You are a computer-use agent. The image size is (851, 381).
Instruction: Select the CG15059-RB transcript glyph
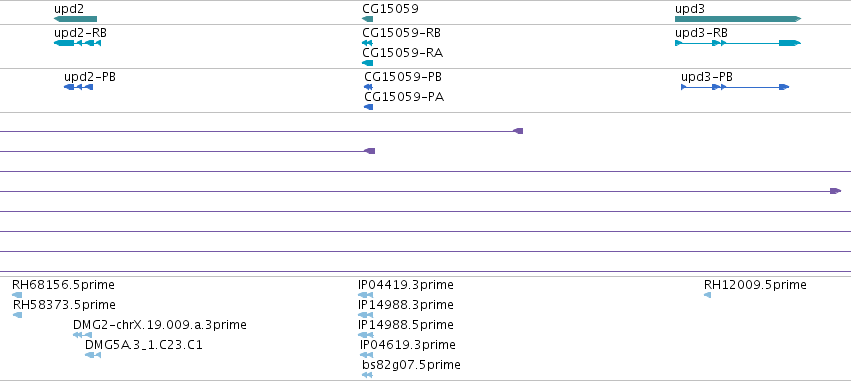[x=367, y=43]
